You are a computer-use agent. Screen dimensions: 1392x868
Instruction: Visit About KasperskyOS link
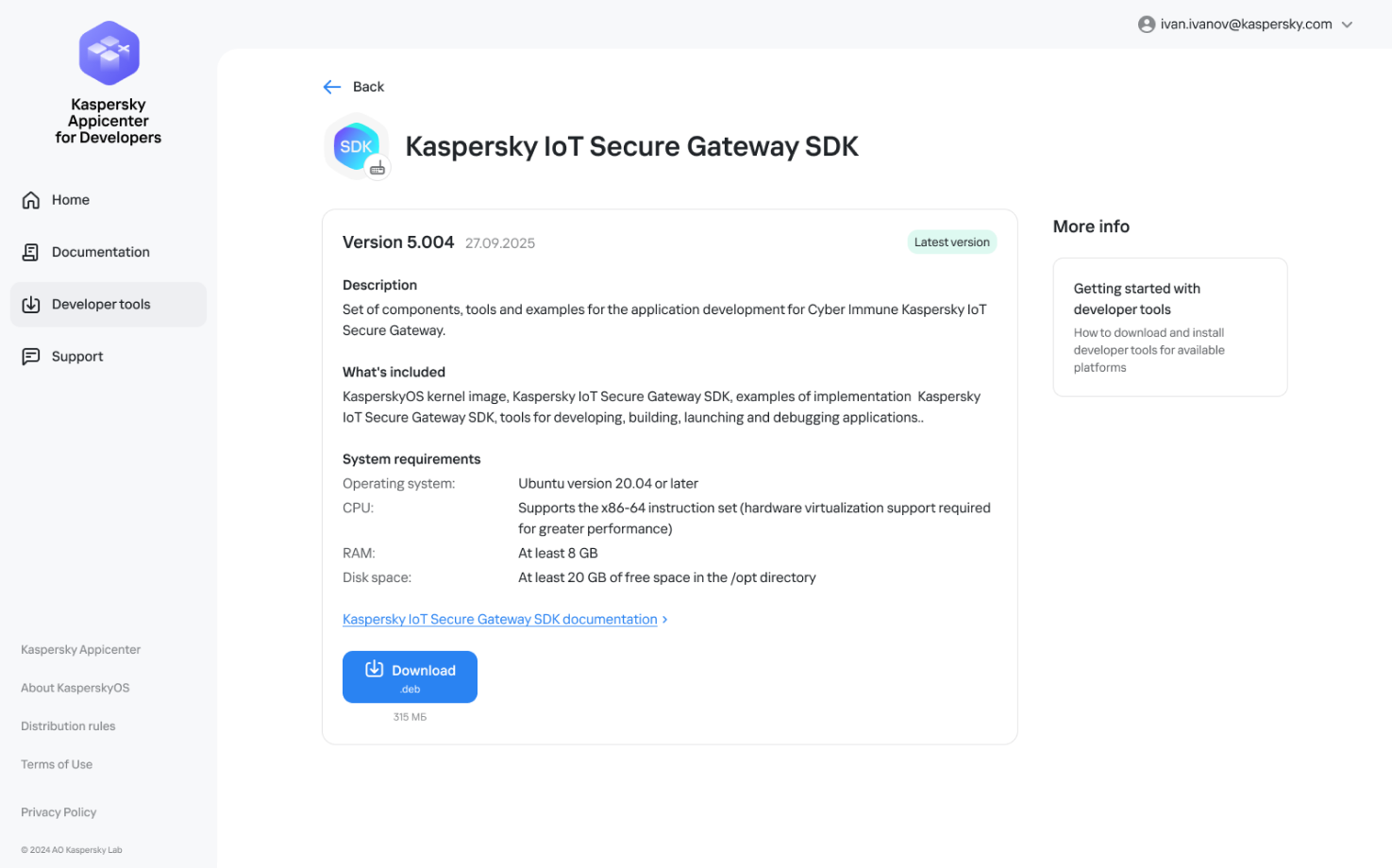pos(75,688)
